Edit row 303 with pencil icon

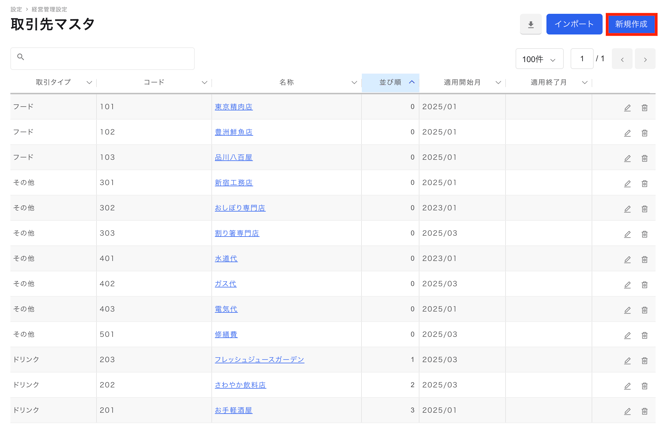(627, 234)
